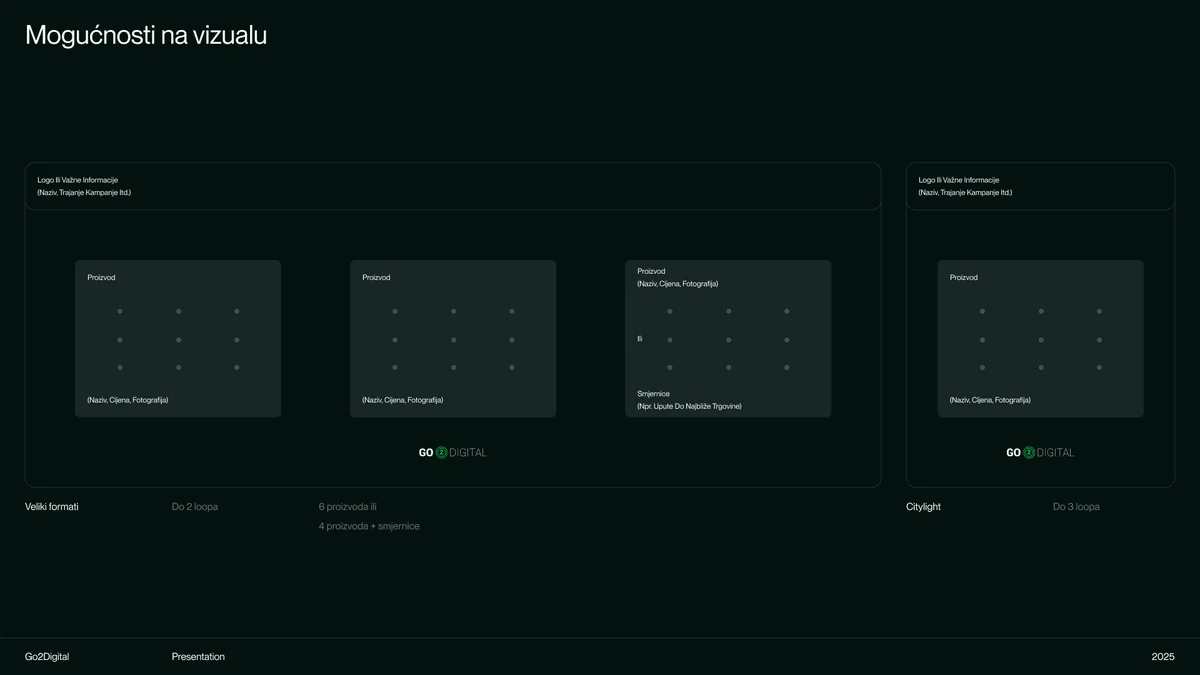Screen dimensions: 1200x675
Task: Click the Go2Digital logo under Citylight panel
Action: click(x=1040, y=453)
